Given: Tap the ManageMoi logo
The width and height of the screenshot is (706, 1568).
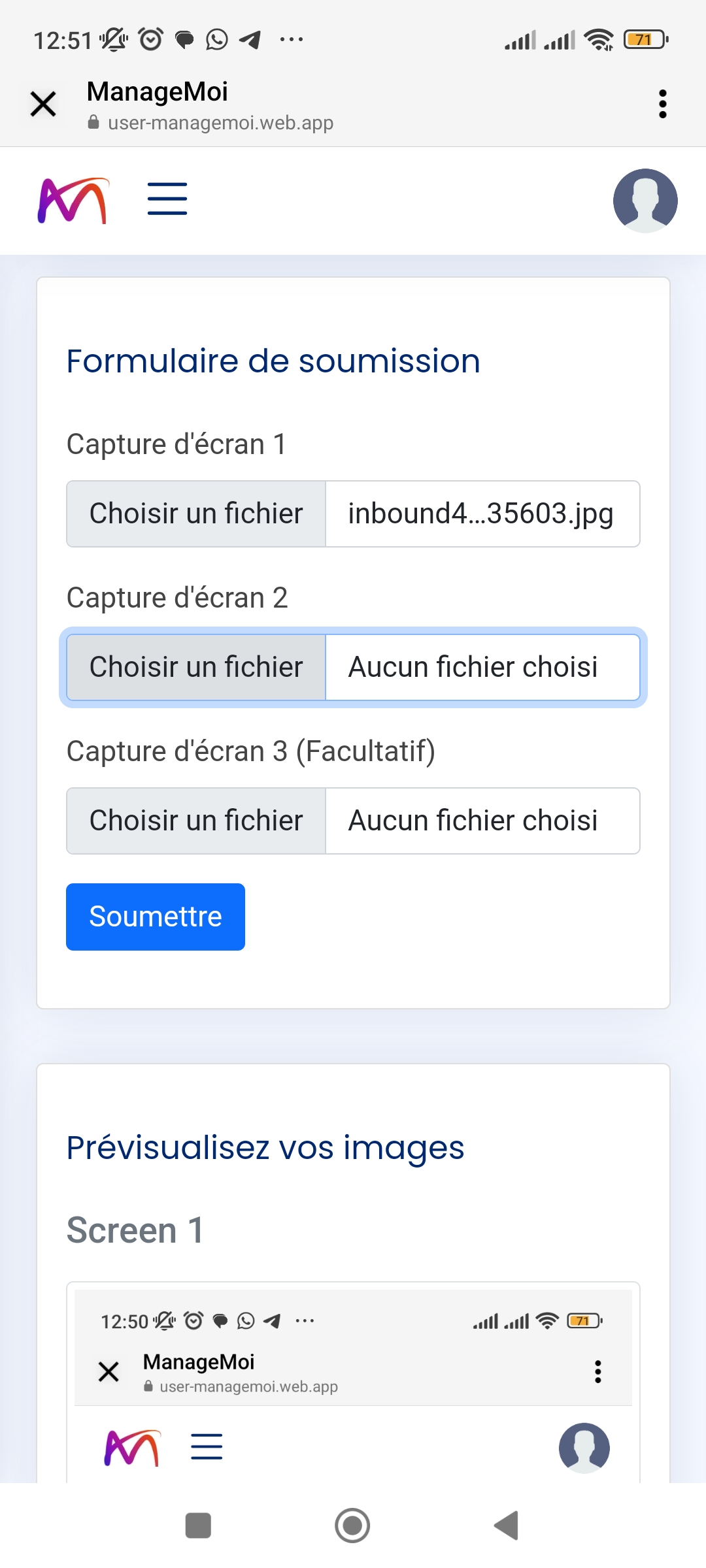Looking at the screenshot, I should (73, 201).
